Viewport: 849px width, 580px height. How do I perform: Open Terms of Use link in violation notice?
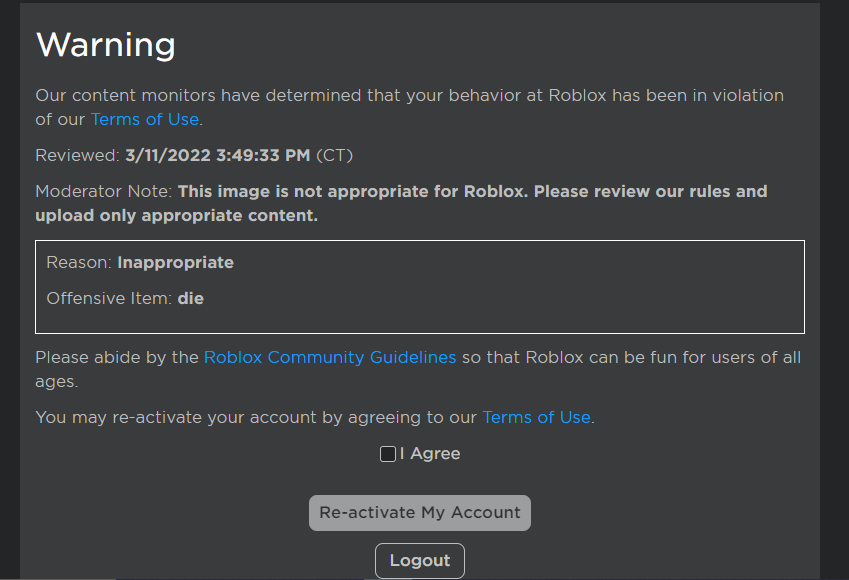145,119
